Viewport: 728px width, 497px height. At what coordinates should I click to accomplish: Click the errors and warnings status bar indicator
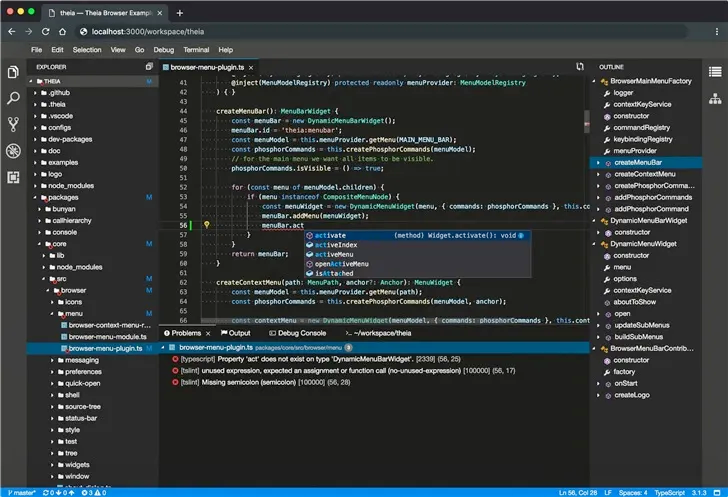coord(94,492)
